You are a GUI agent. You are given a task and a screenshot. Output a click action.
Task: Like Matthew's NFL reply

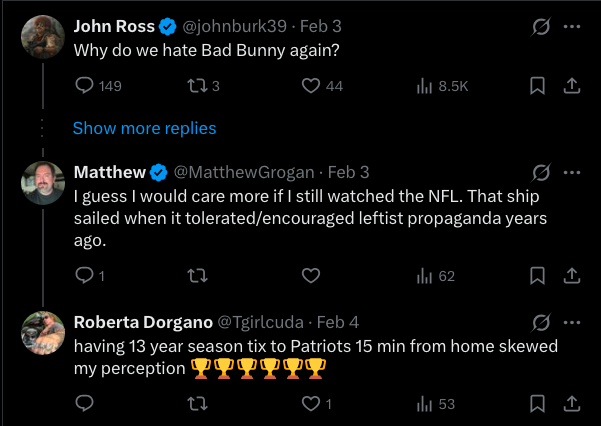pos(310,275)
